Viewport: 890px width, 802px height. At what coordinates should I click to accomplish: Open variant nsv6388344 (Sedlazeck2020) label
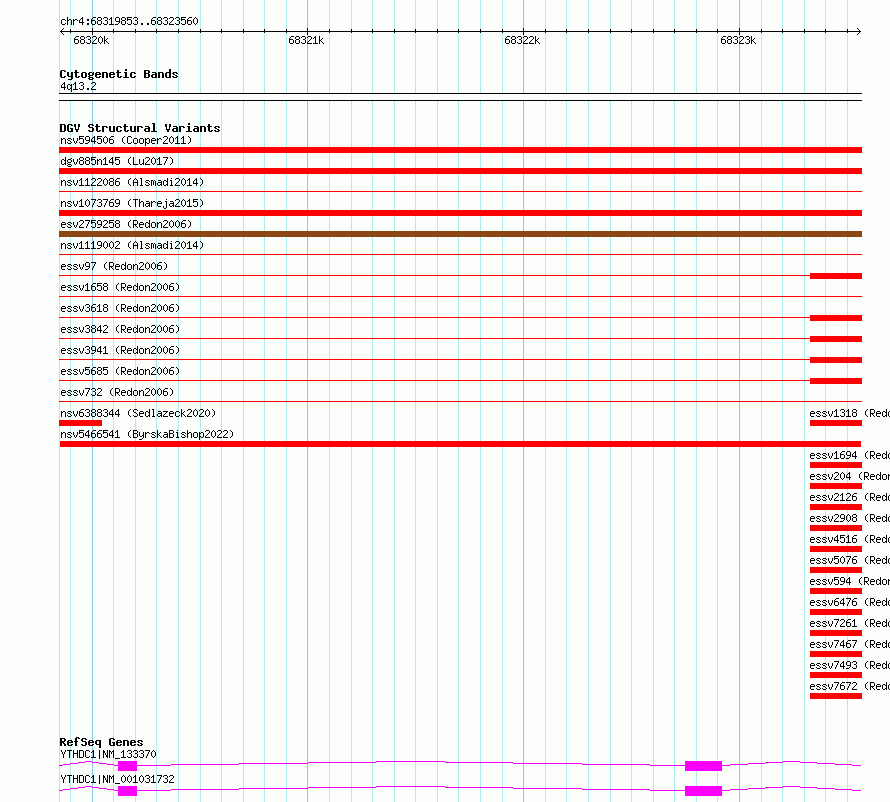138,413
